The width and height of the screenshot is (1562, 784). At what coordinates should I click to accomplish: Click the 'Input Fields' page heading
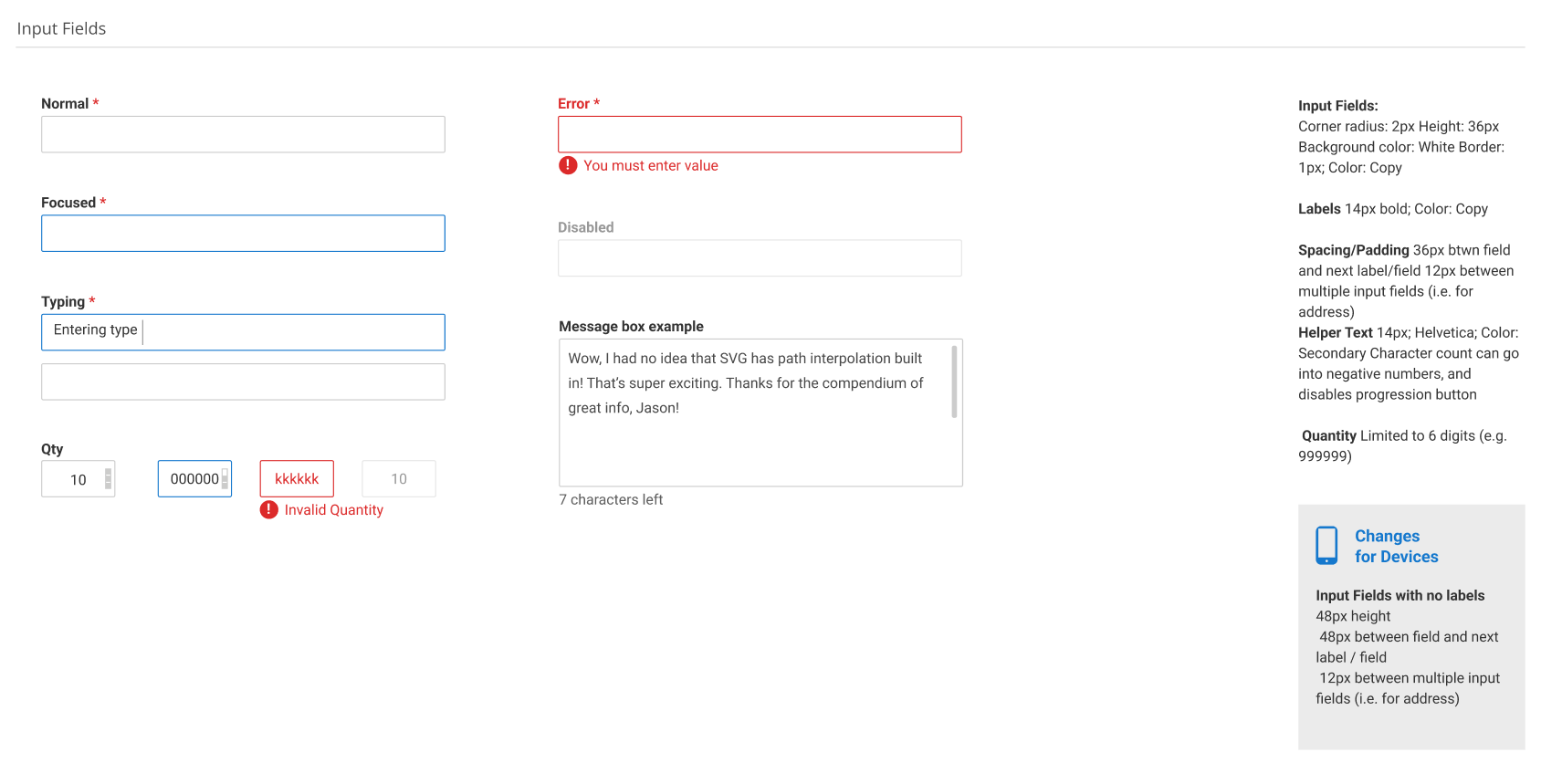61,28
